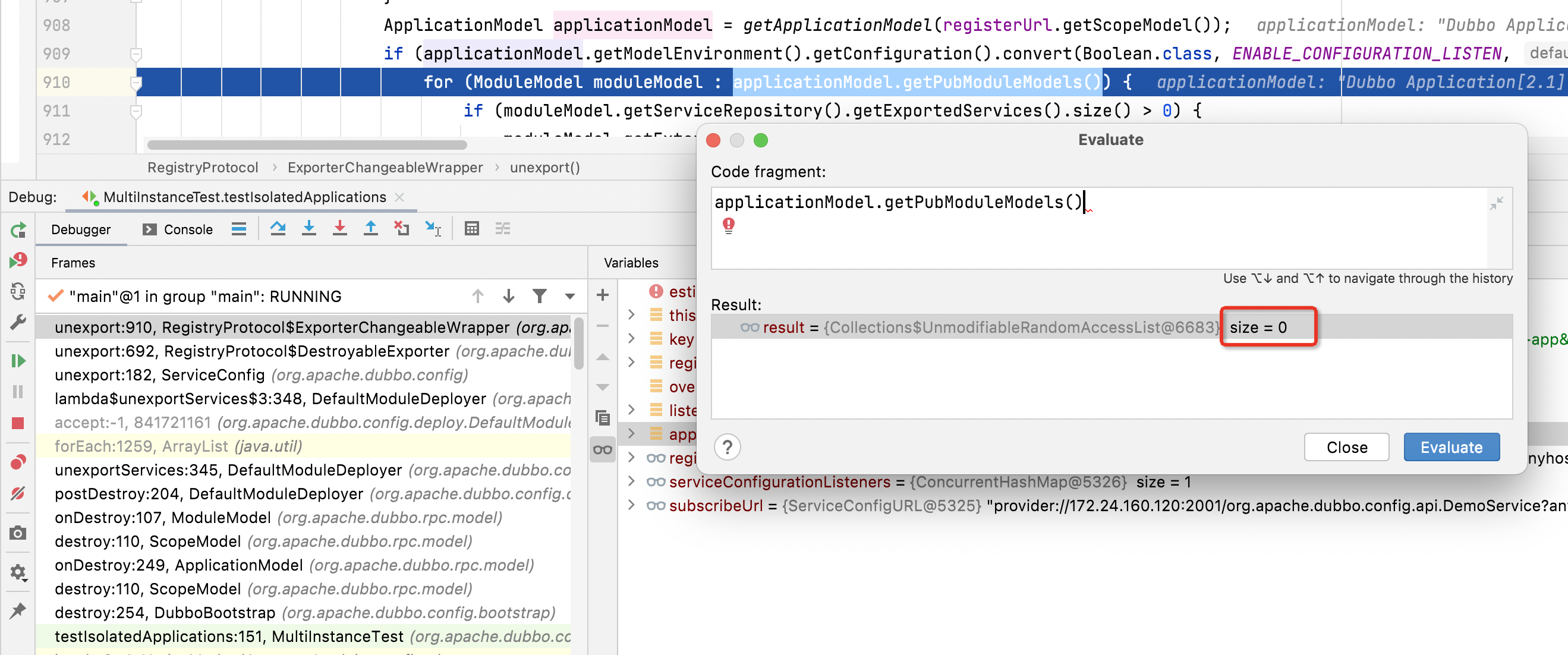Click the Evaluate Expression calculator icon

click(472, 229)
